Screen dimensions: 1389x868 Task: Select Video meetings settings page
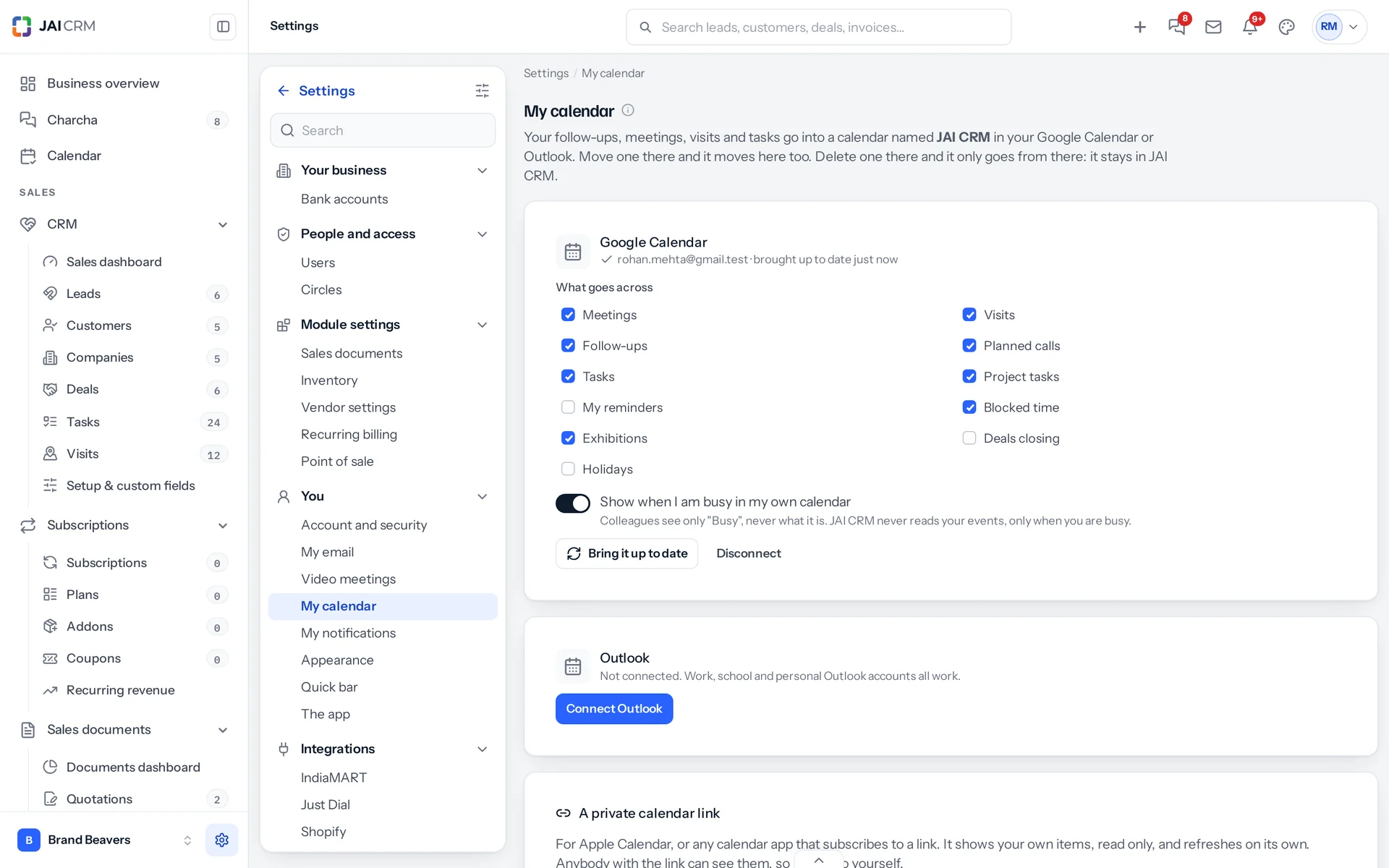[x=383, y=579]
